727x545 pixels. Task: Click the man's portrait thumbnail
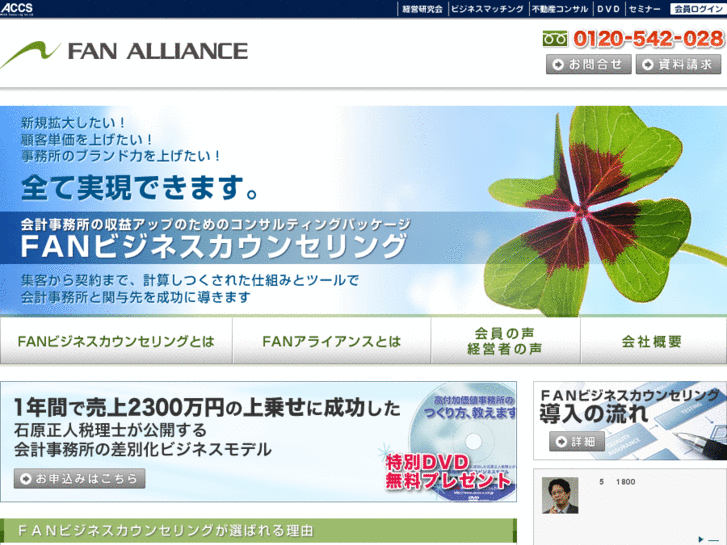(560, 495)
